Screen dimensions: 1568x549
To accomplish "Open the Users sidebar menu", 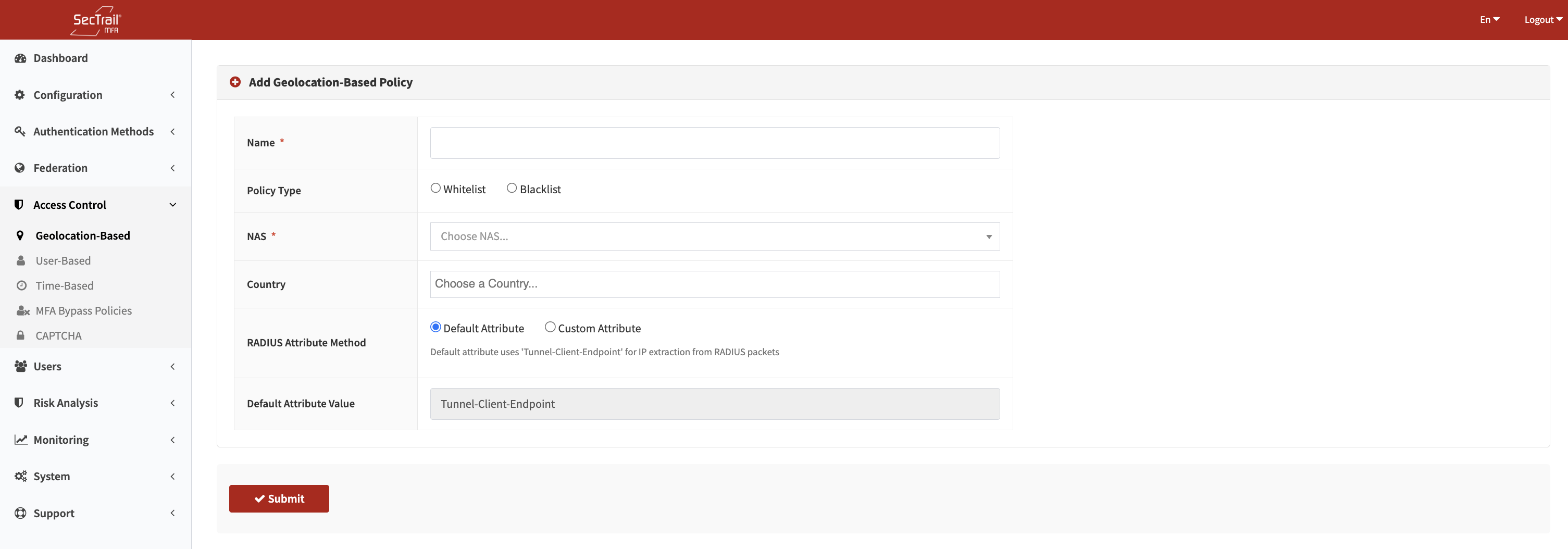I will (x=95, y=366).
